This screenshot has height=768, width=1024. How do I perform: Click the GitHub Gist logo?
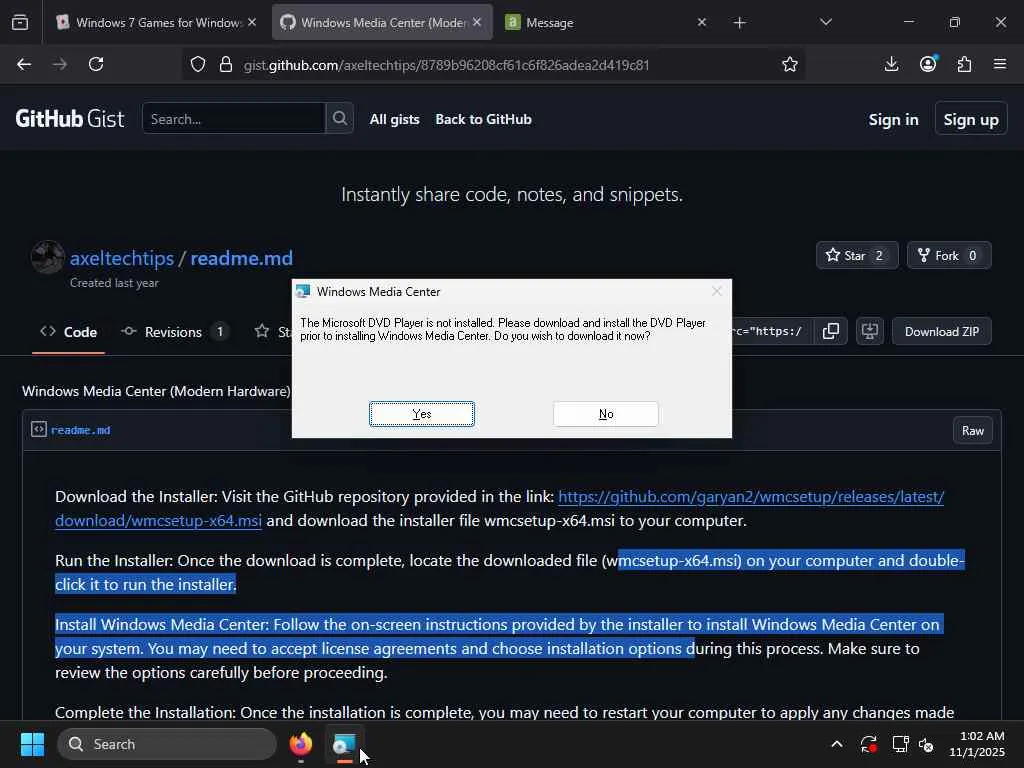coord(70,119)
